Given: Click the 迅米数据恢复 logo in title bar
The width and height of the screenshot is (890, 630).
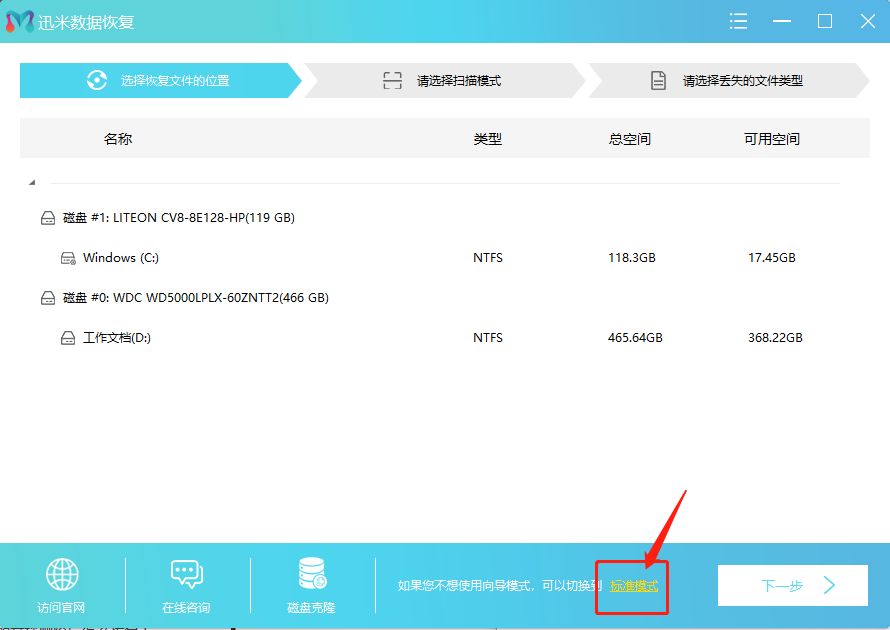Looking at the screenshot, I should [x=20, y=20].
